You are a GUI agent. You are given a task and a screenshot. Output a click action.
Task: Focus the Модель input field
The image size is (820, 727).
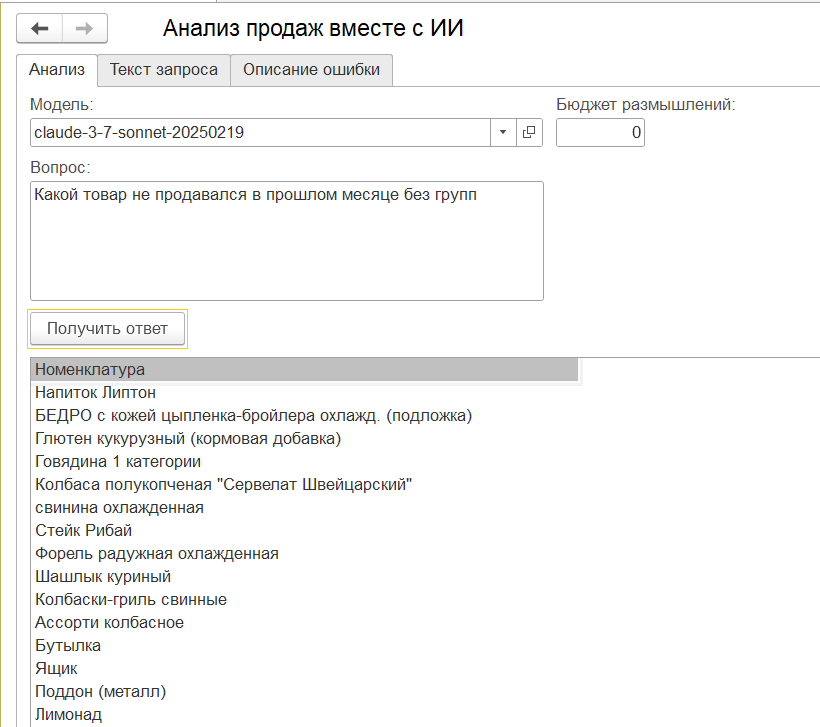pyautogui.click(x=260, y=132)
